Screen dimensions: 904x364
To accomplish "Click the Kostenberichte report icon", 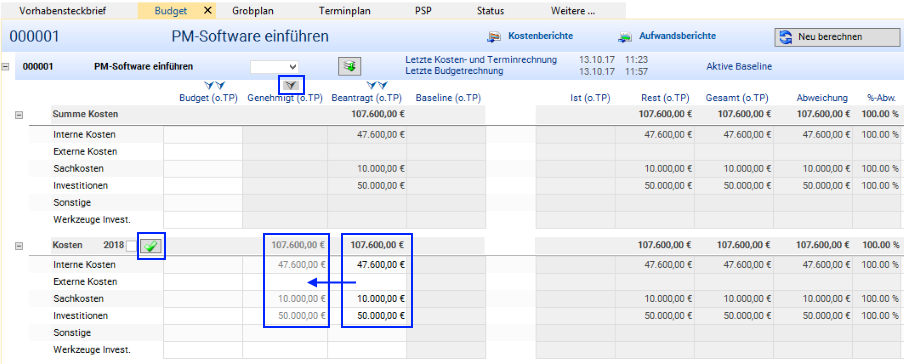I will pos(494,37).
